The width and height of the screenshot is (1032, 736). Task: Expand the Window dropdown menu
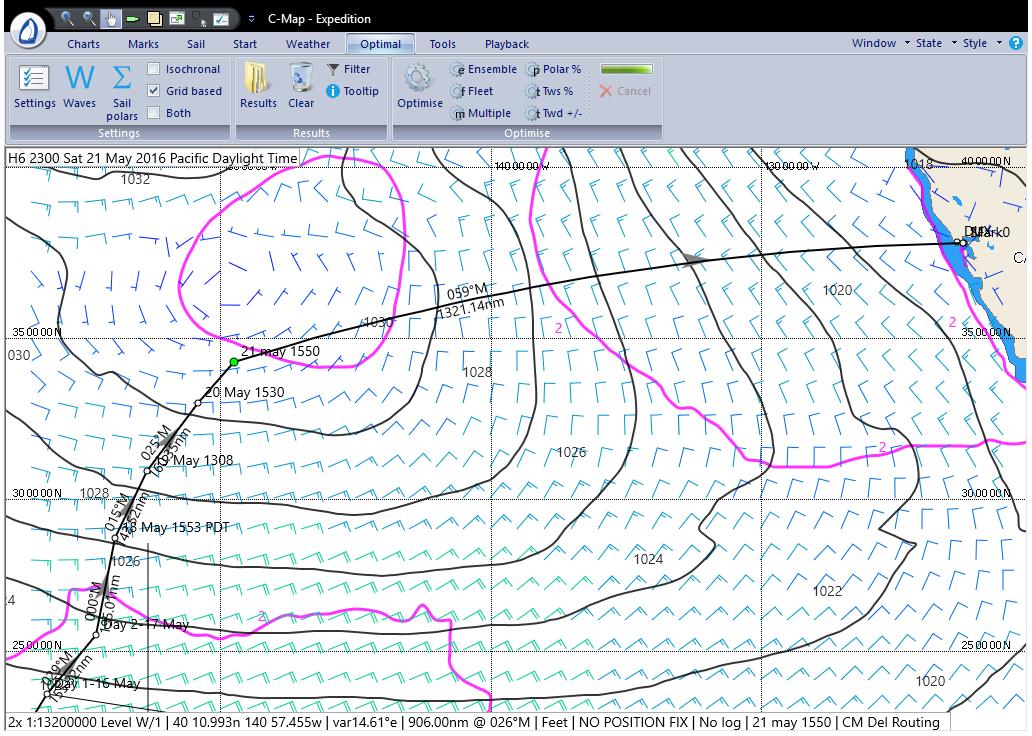pyautogui.click(x=880, y=43)
